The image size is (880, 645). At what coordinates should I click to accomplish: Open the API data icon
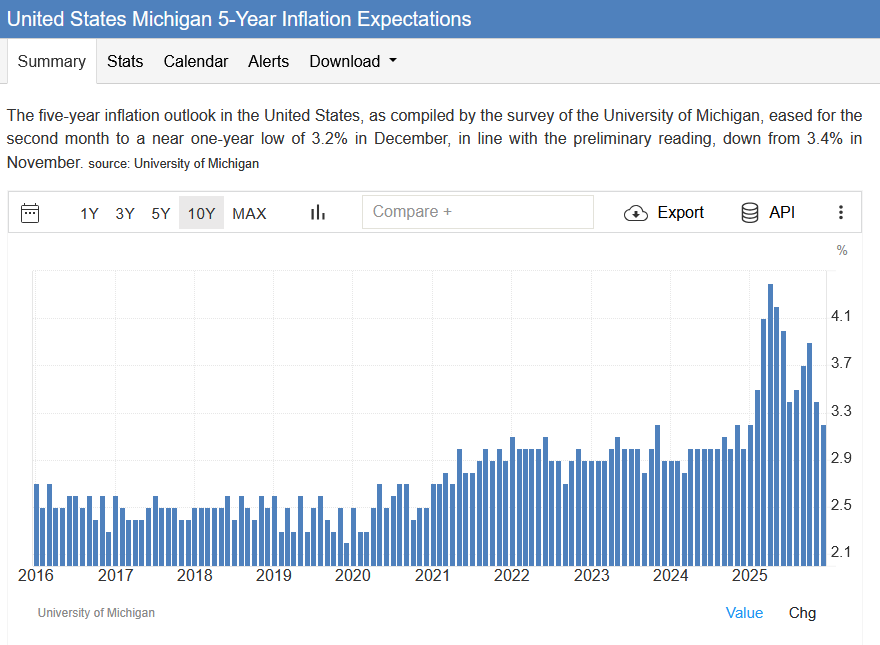tap(750, 212)
